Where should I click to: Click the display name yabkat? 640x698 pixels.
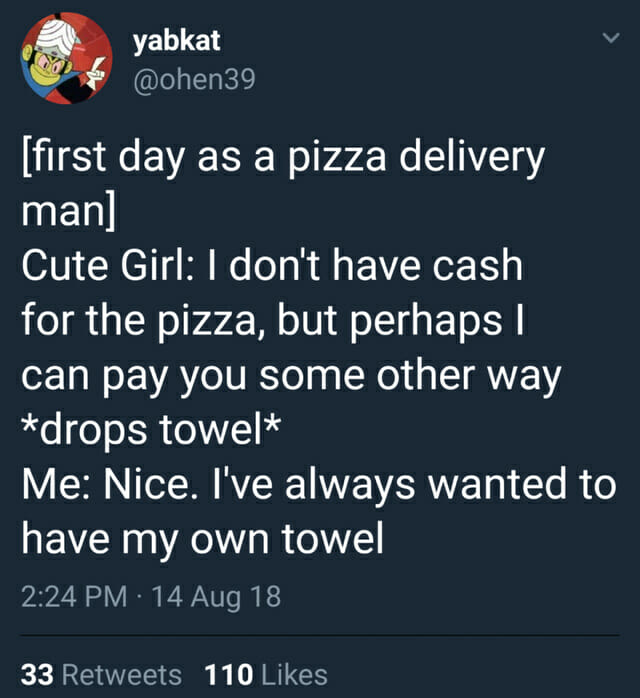(x=176, y=40)
